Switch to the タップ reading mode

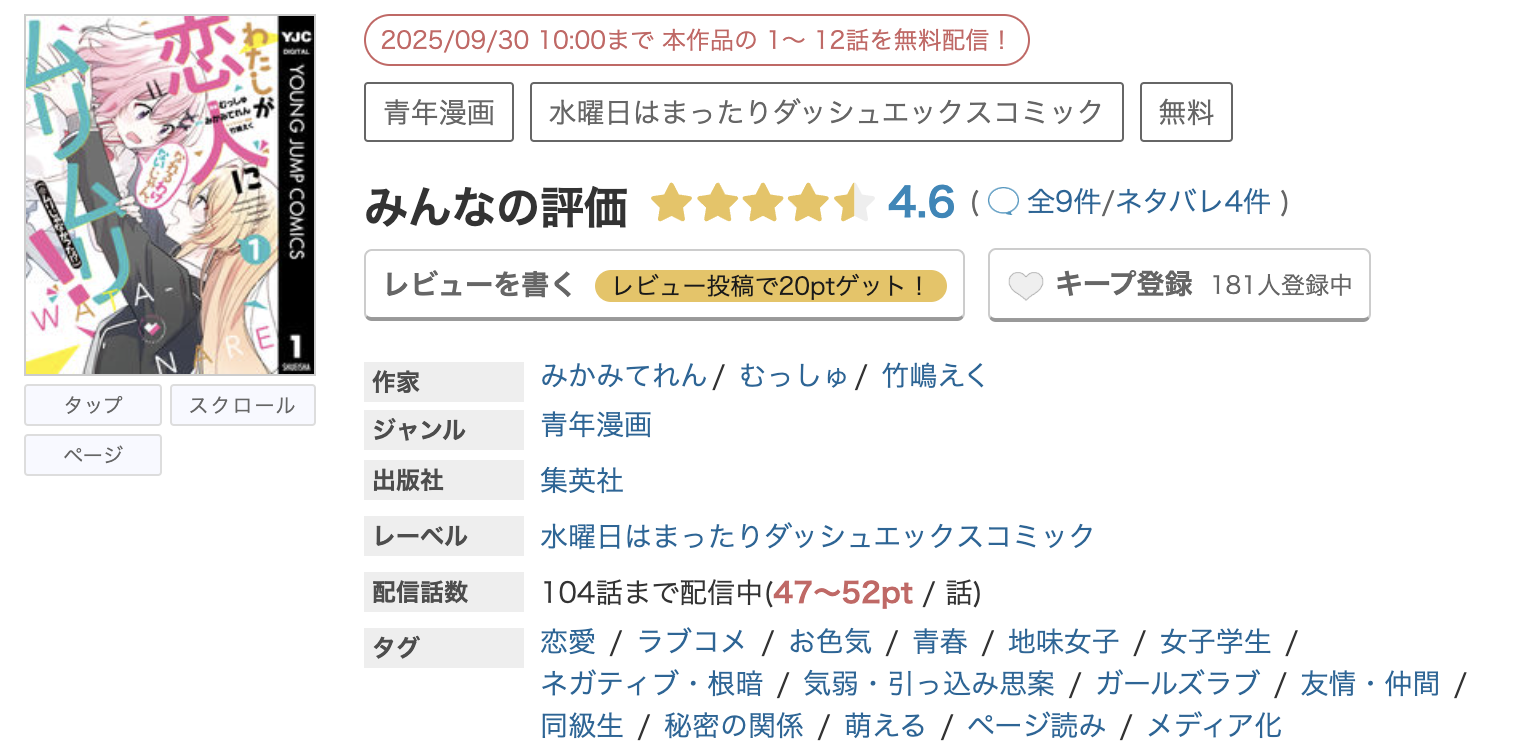tap(92, 405)
